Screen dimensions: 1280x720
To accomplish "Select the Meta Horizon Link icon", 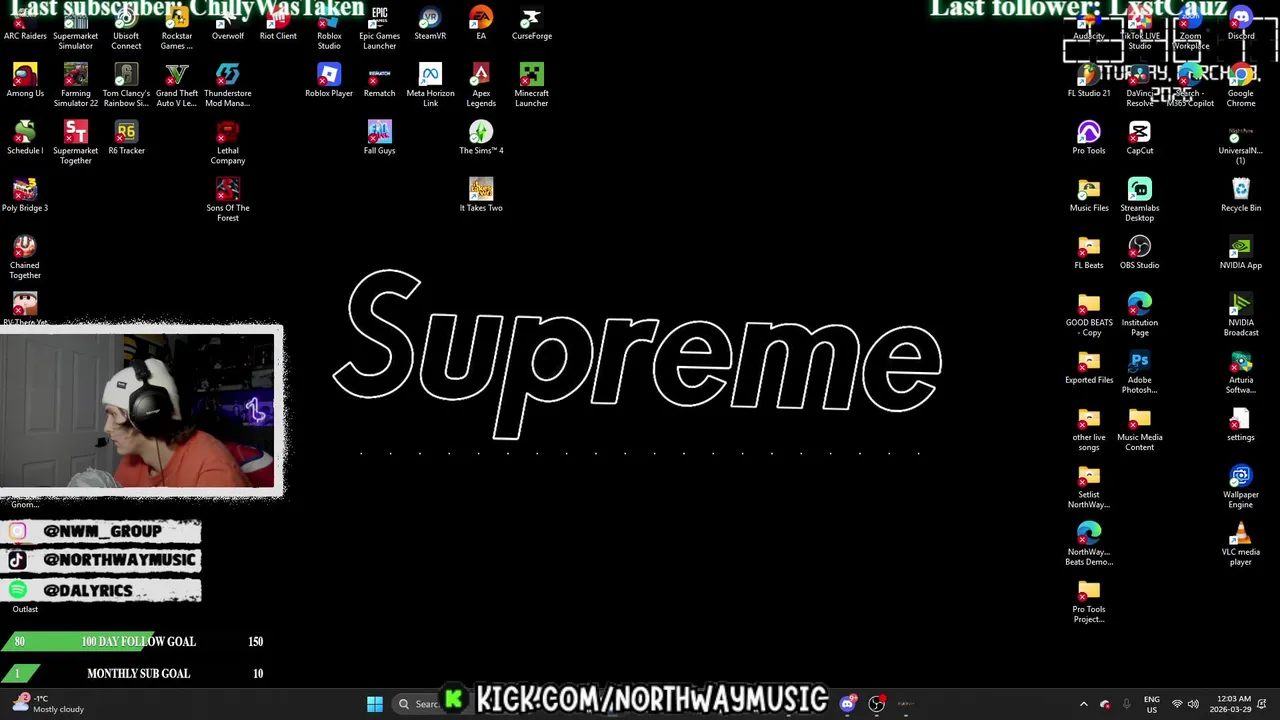I will pos(430,85).
